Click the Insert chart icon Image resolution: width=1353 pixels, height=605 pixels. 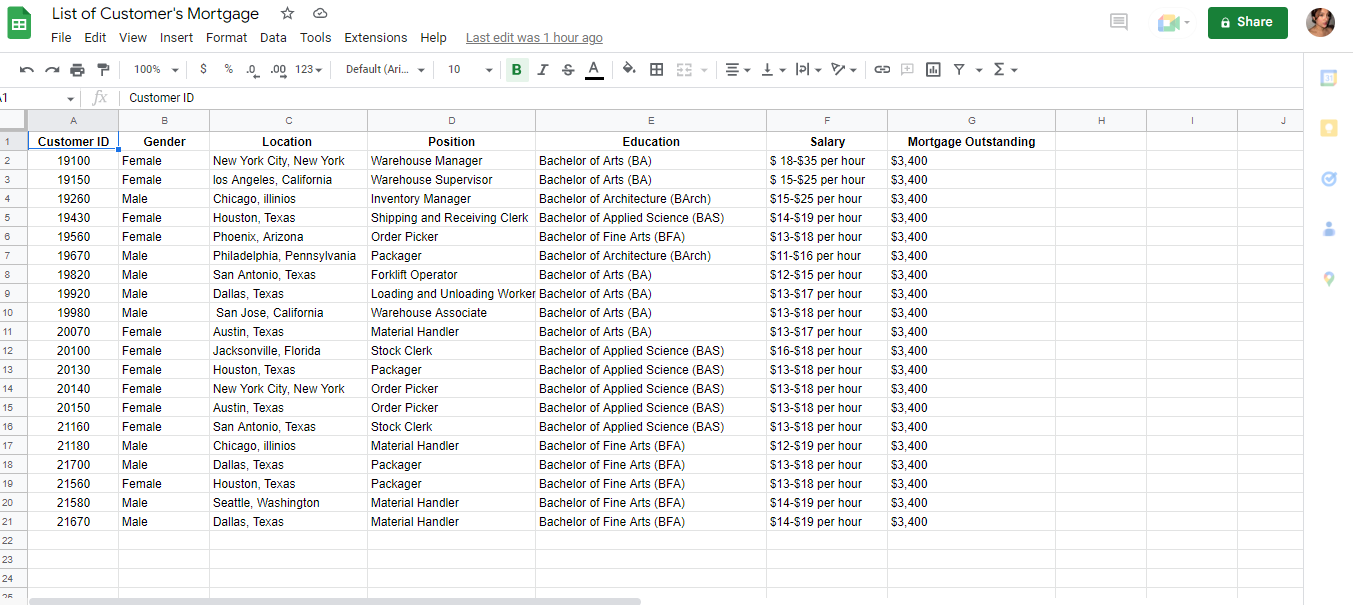pos(933,69)
